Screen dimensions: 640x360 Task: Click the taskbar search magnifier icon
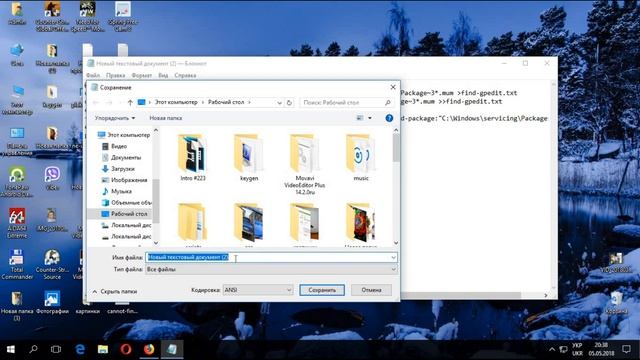(33, 349)
